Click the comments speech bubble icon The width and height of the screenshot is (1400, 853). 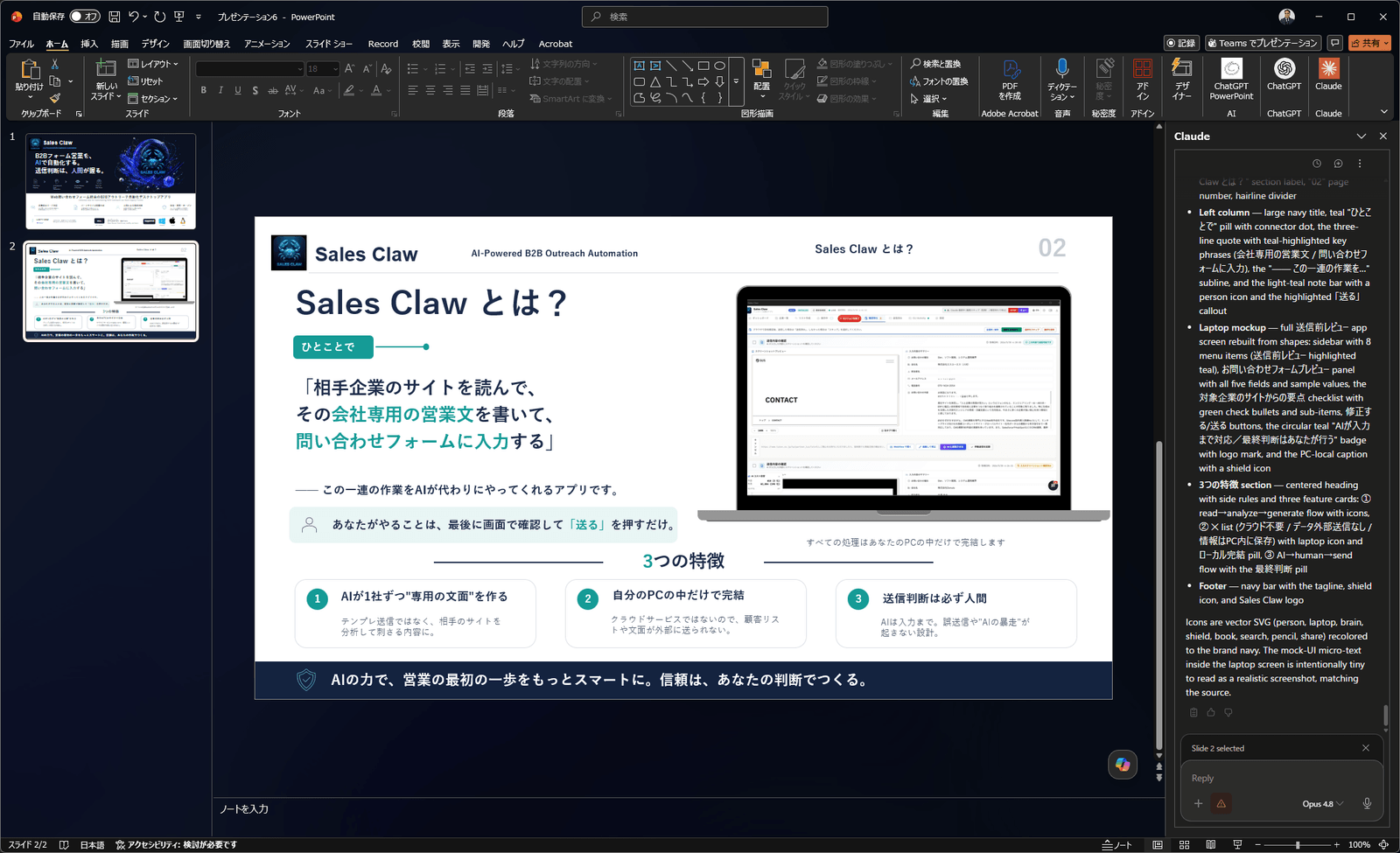click(1335, 43)
